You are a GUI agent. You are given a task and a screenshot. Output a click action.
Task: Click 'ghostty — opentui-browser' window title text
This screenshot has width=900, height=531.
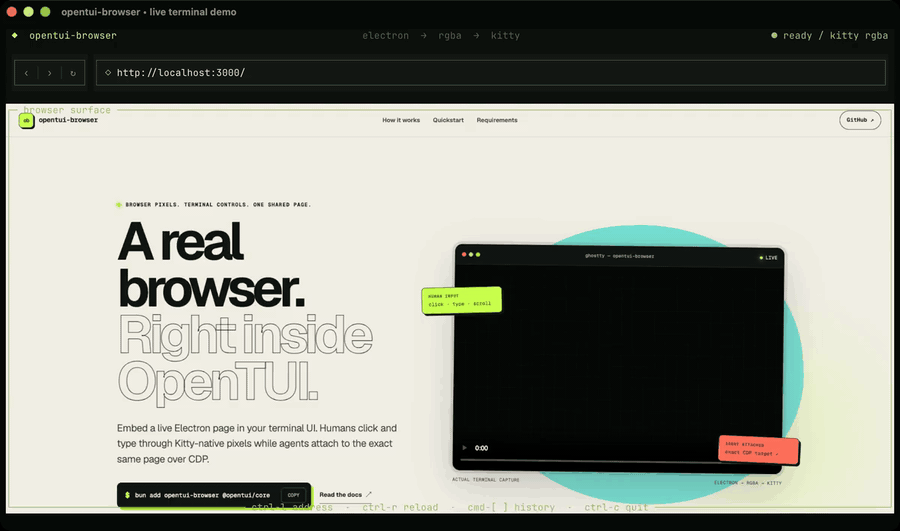coord(619,256)
